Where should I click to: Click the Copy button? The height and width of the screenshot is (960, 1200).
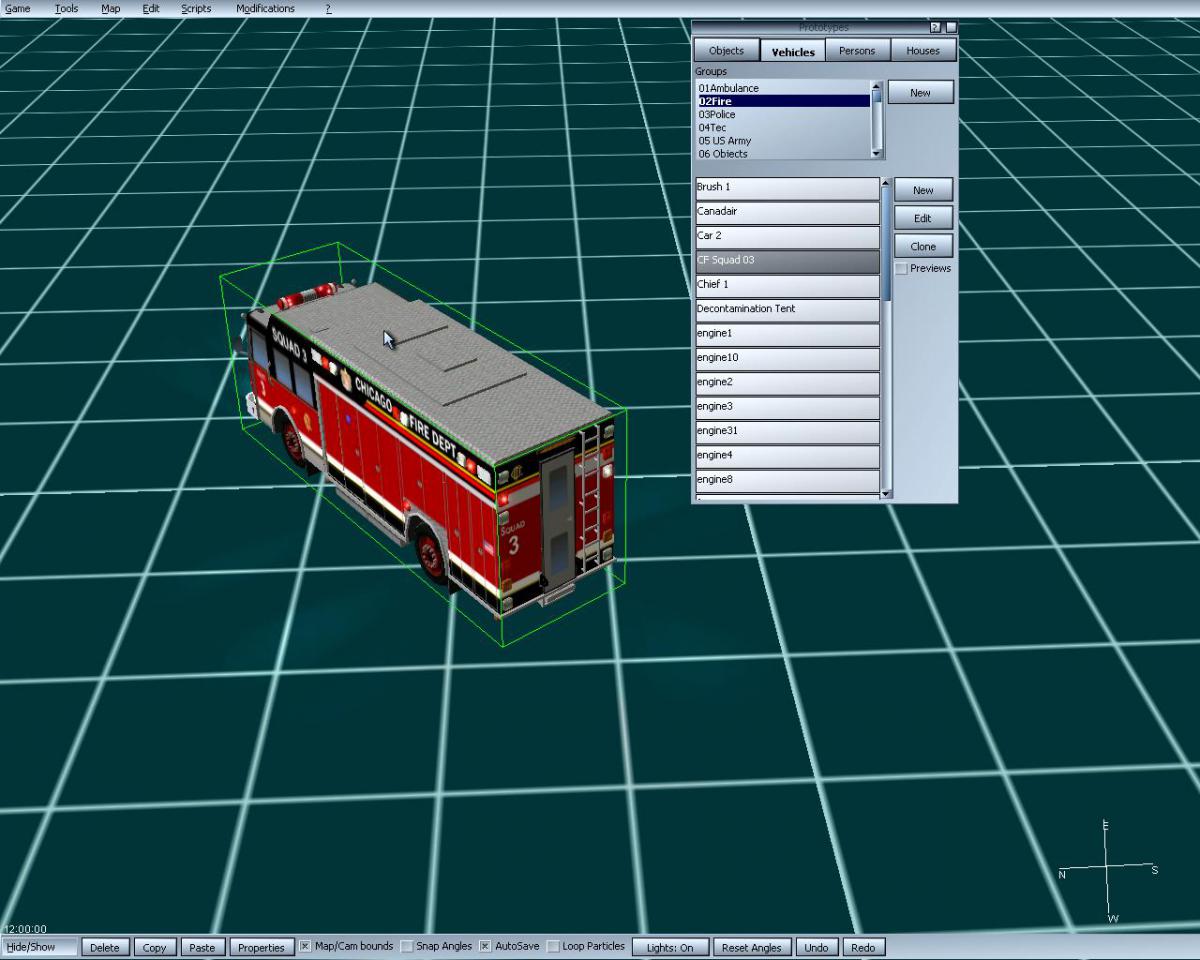coord(154,948)
